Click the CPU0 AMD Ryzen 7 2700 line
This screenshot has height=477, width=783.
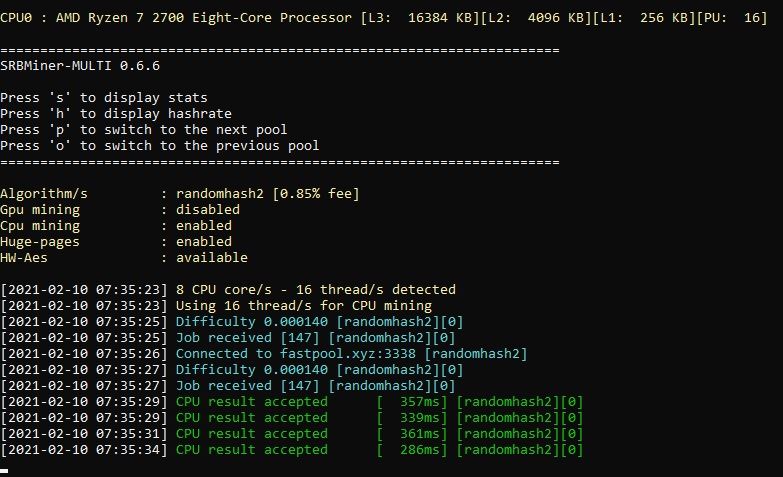pyautogui.click(x=384, y=18)
